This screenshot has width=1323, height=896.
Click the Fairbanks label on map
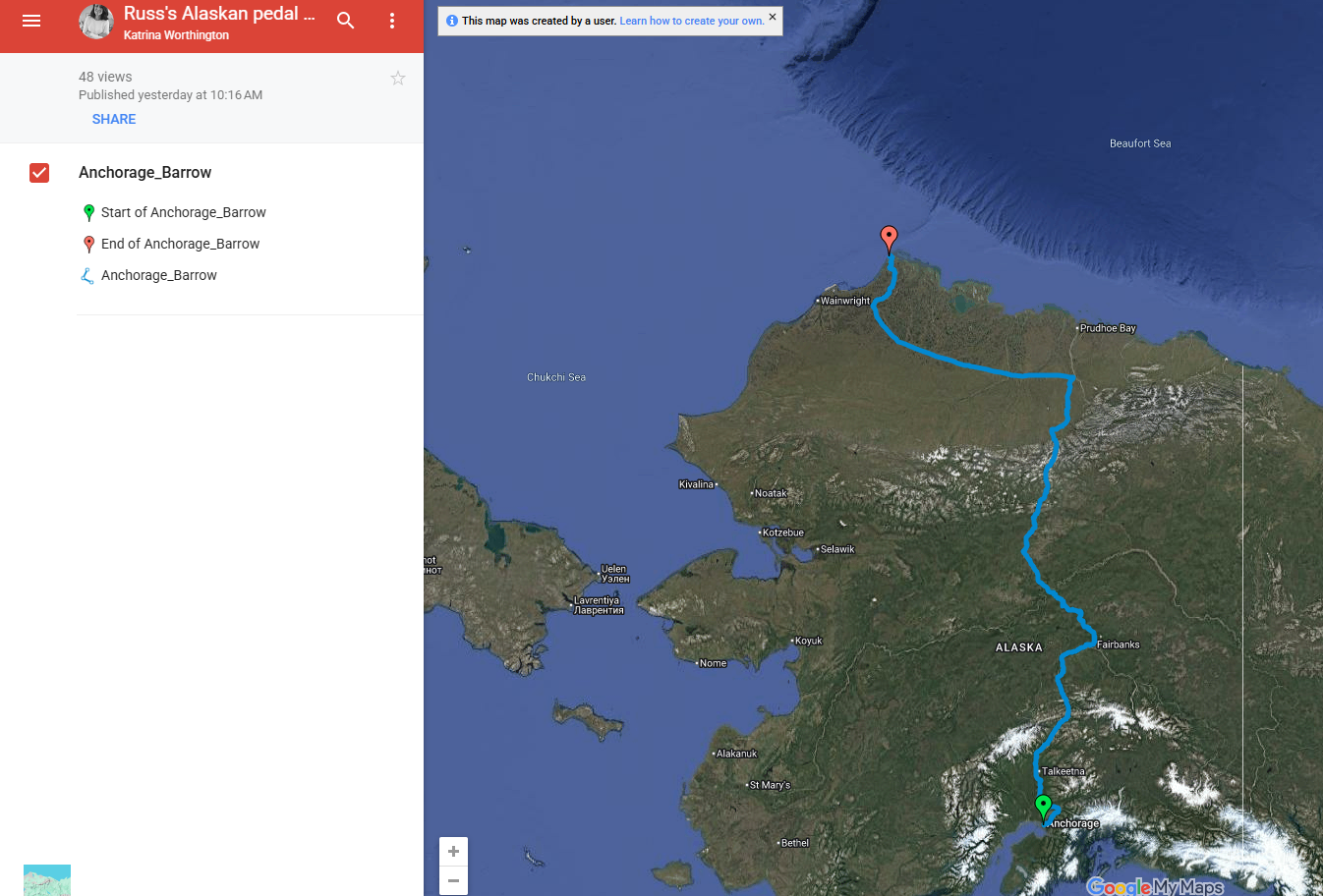point(1118,644)
